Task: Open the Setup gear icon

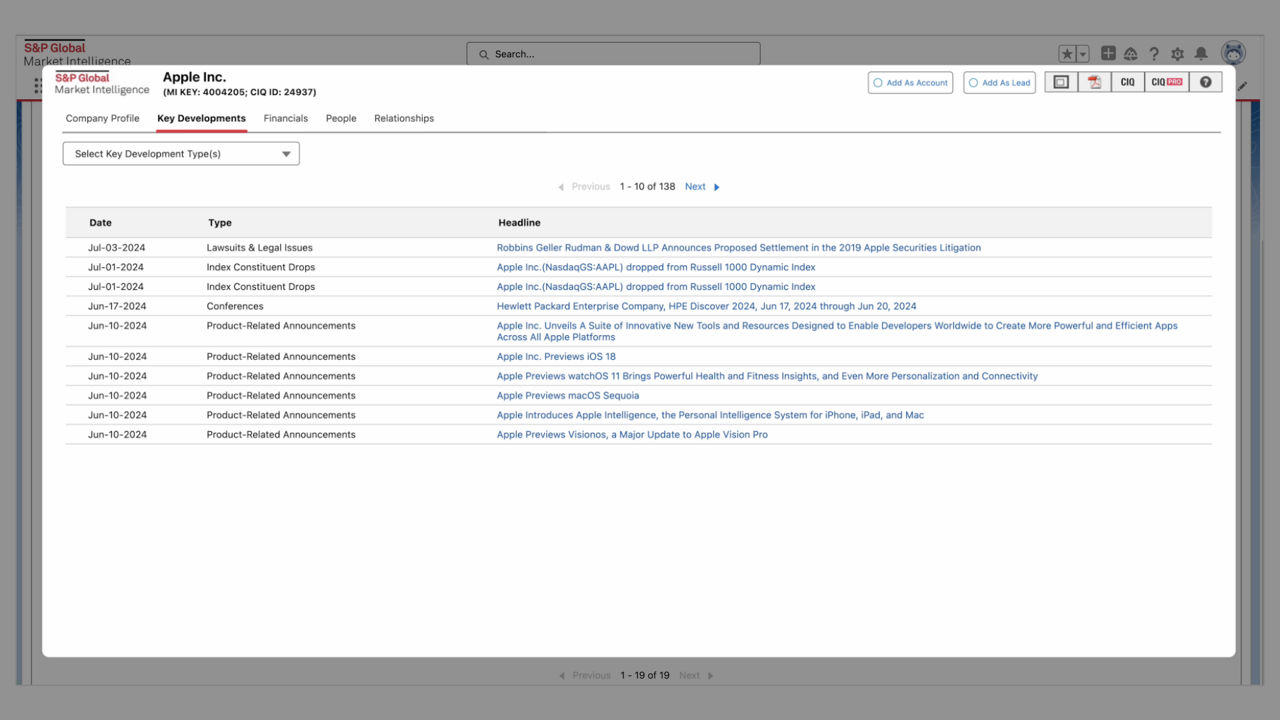Action: coord(1177,54)
